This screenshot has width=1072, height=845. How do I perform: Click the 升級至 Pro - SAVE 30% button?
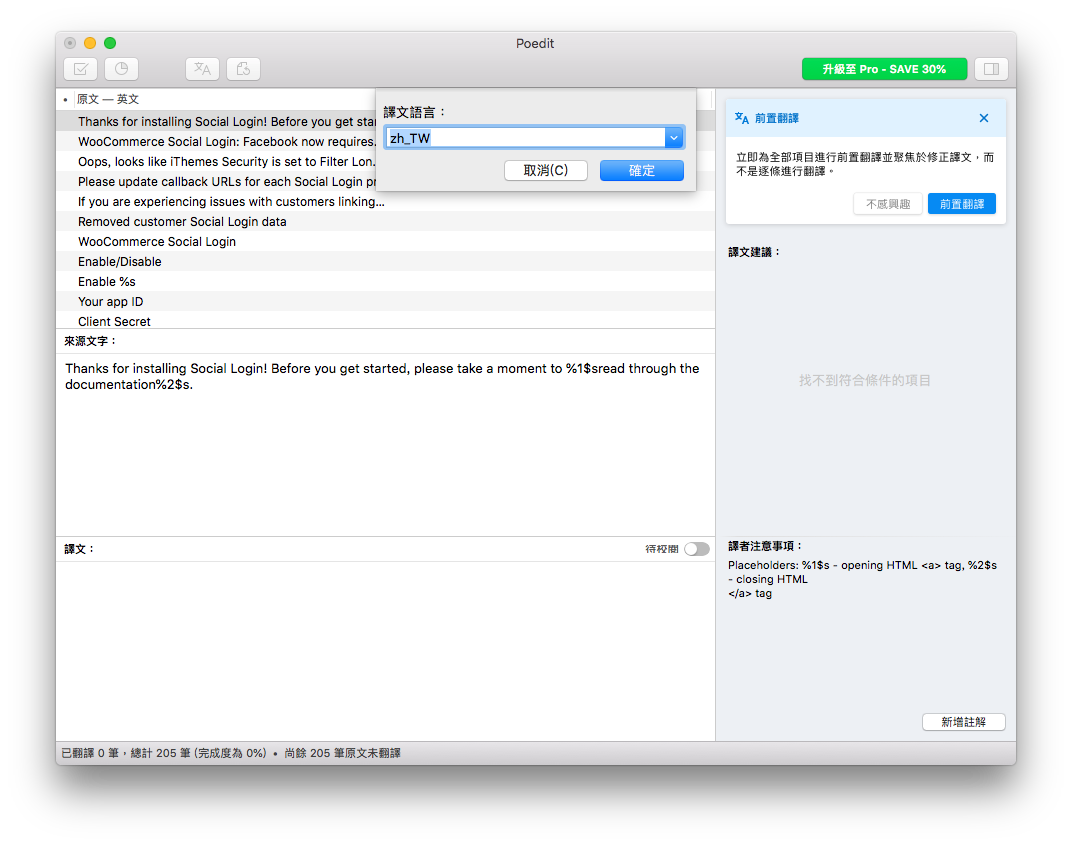pos(884,69)
